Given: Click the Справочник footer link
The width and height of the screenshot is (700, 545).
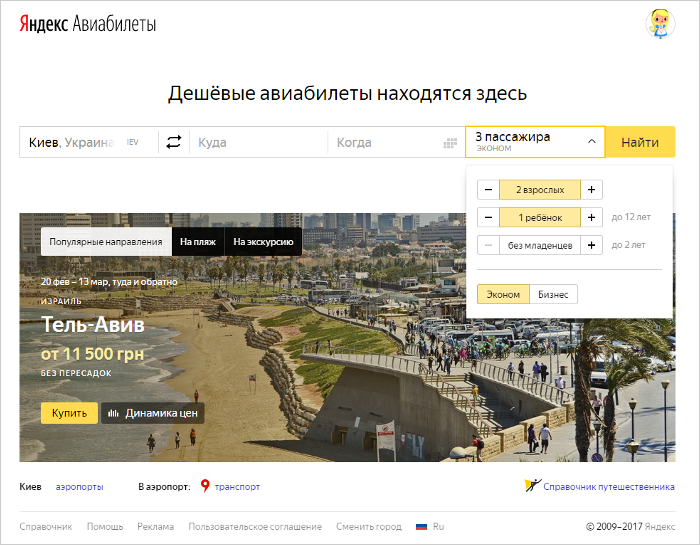Looking at the screenshot, I should [46, 527].
